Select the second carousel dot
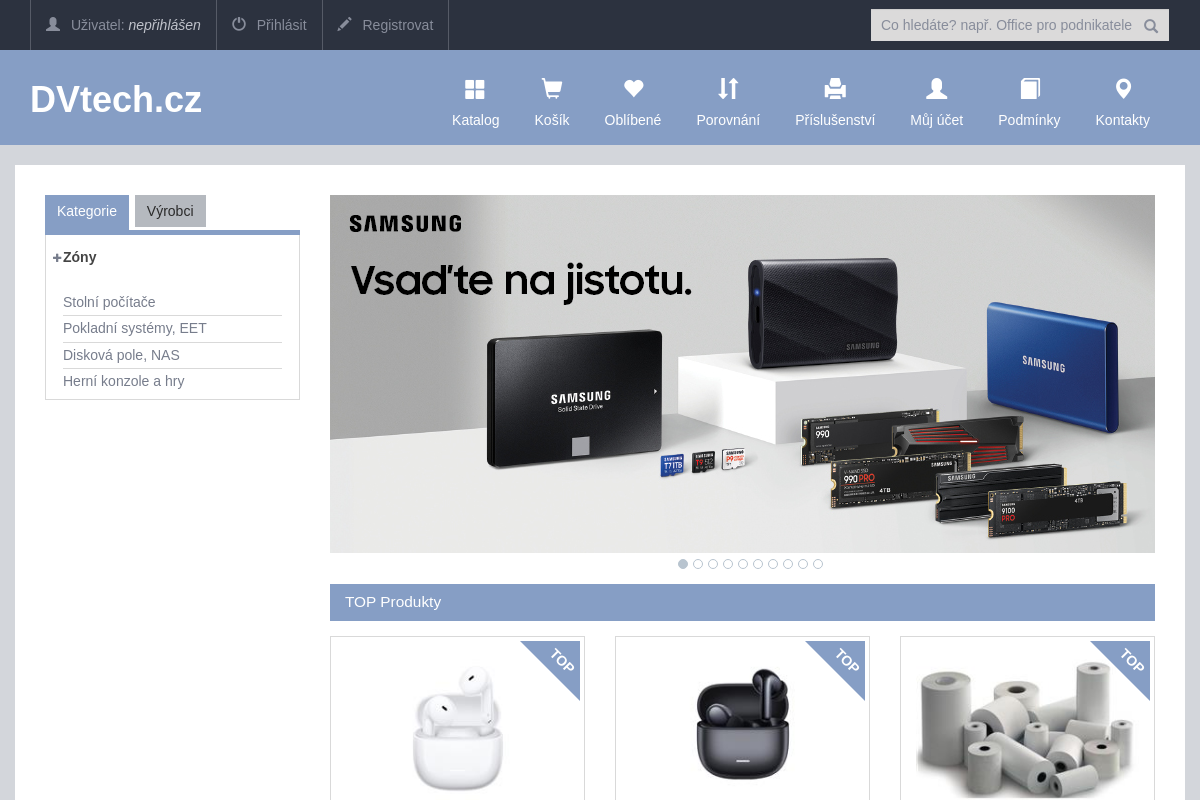The width and height of the screenshot is (1200, 800). click(x=698, y=564)
